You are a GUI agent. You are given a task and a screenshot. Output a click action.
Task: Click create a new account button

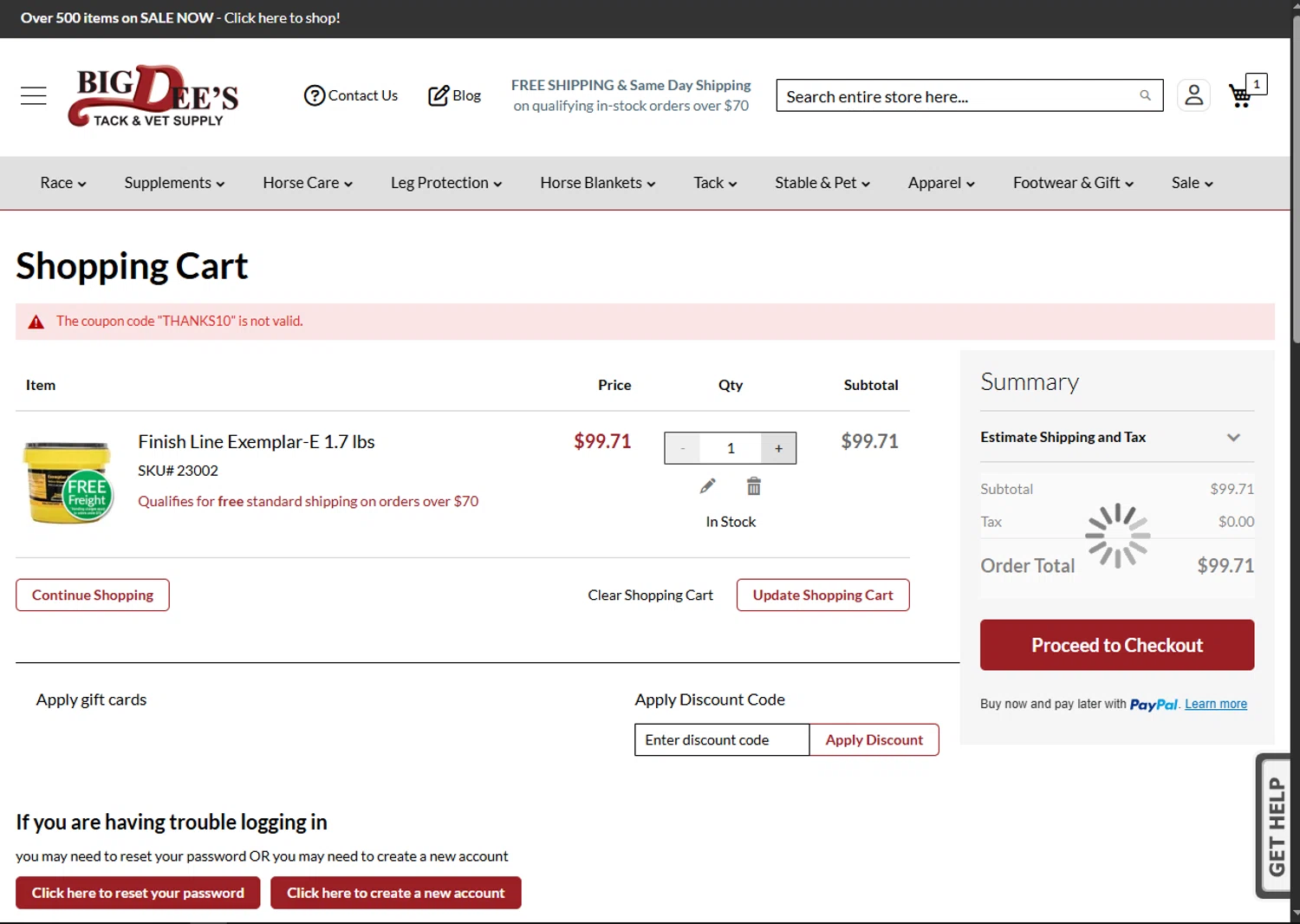coord(395,893)
